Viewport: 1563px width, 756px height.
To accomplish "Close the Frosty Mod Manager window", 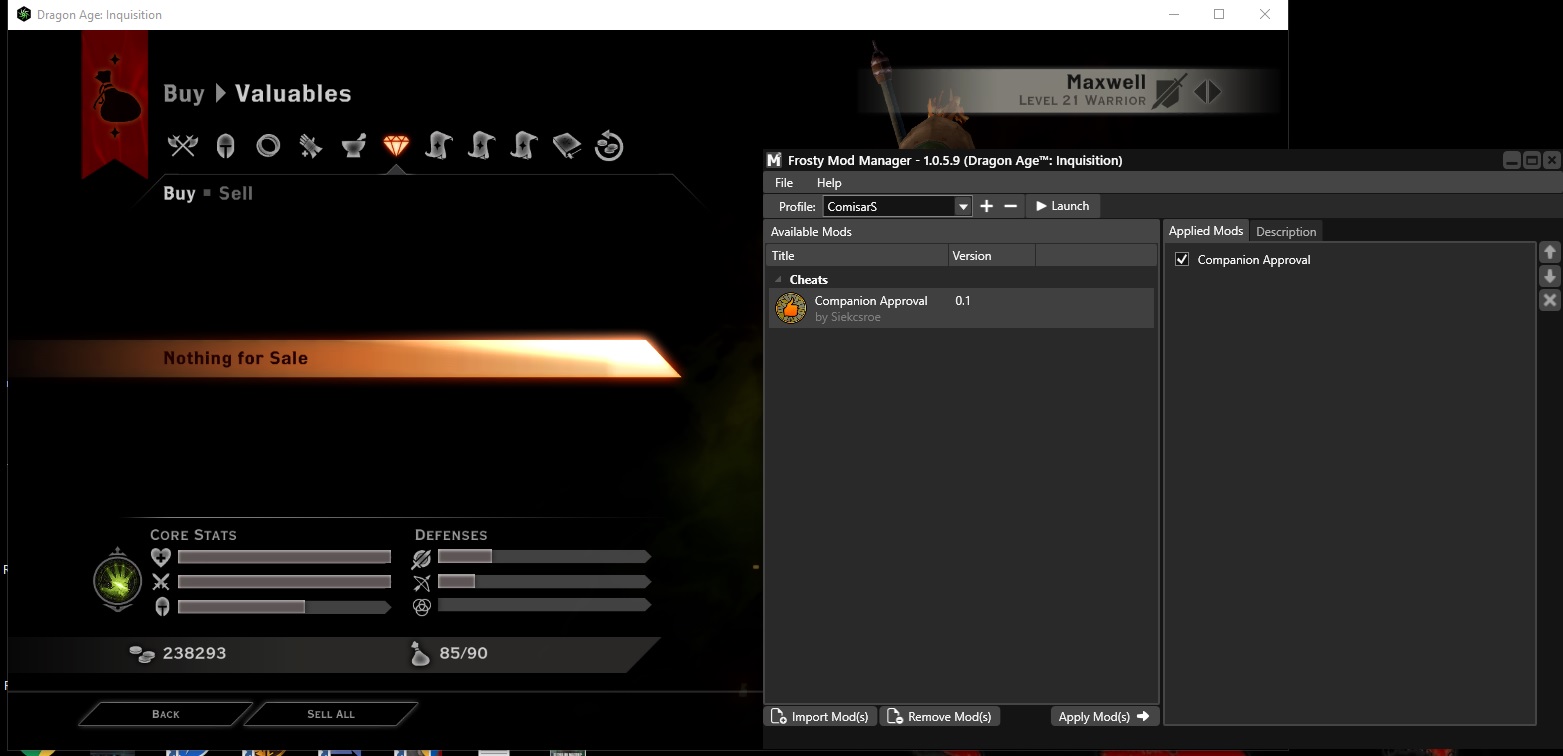I will 1551,160.
